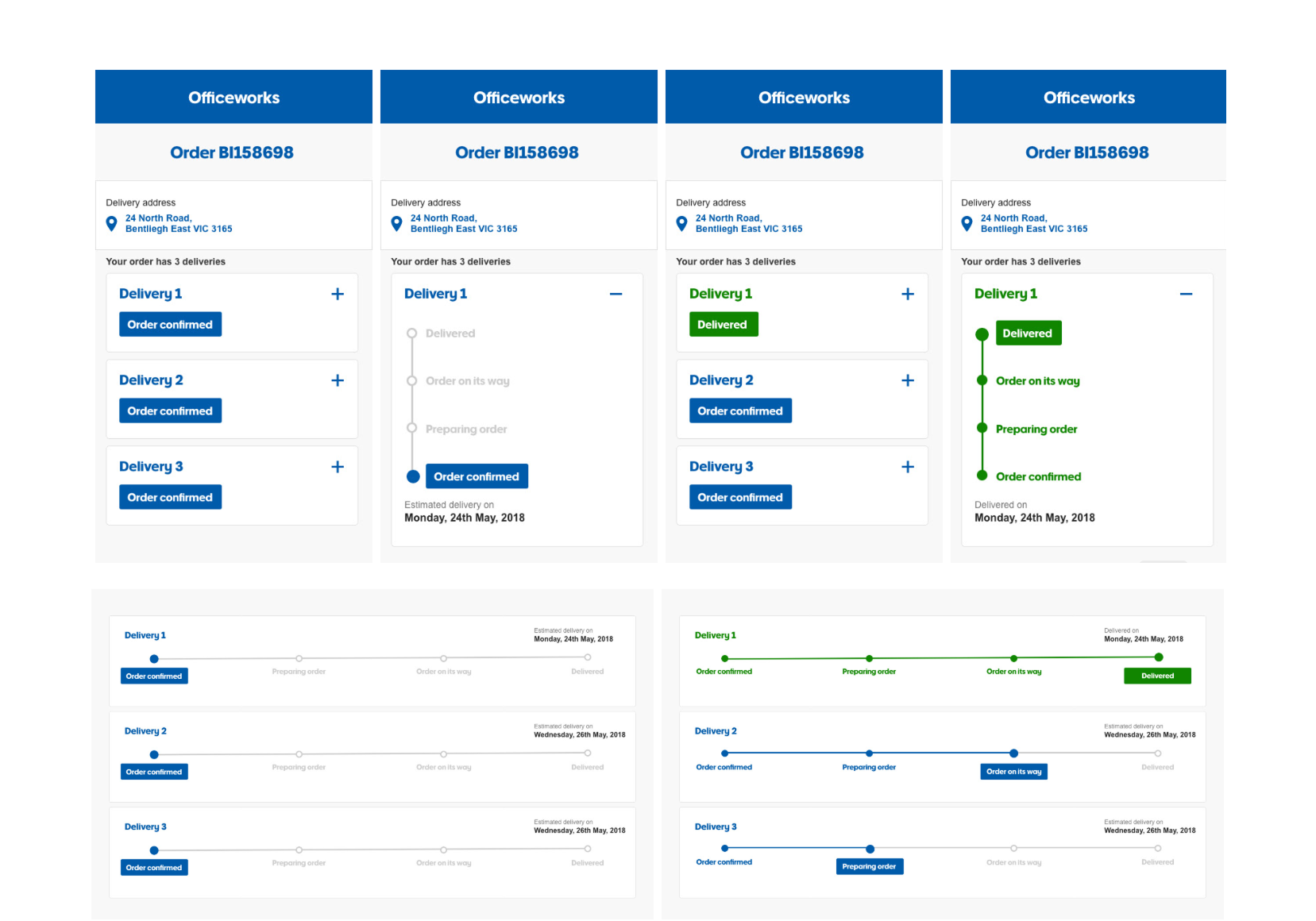Expand Delivery 2 plus icon in third mobile screen
Viewport: 1316px width, 921px height.
[x=908, y=380]
